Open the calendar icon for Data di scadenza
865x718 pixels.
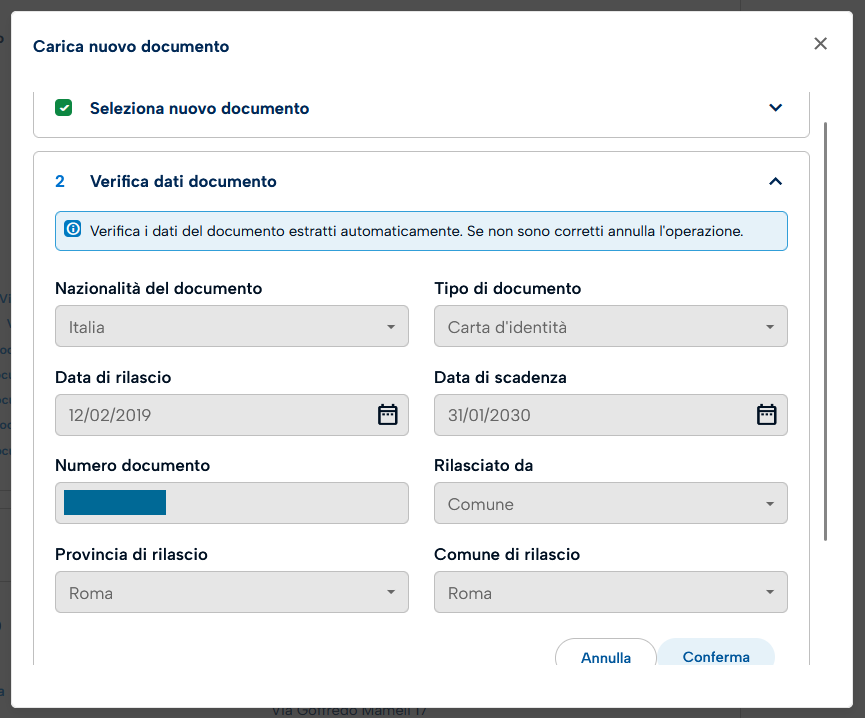766,415
